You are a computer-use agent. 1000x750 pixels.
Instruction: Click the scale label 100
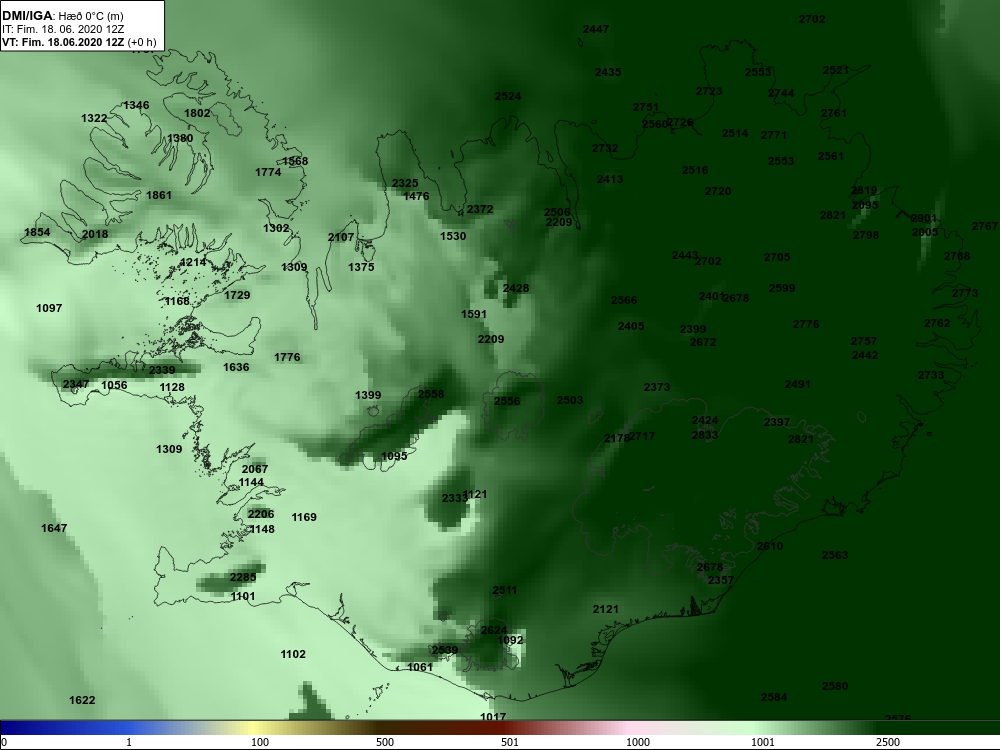(260, 742)
